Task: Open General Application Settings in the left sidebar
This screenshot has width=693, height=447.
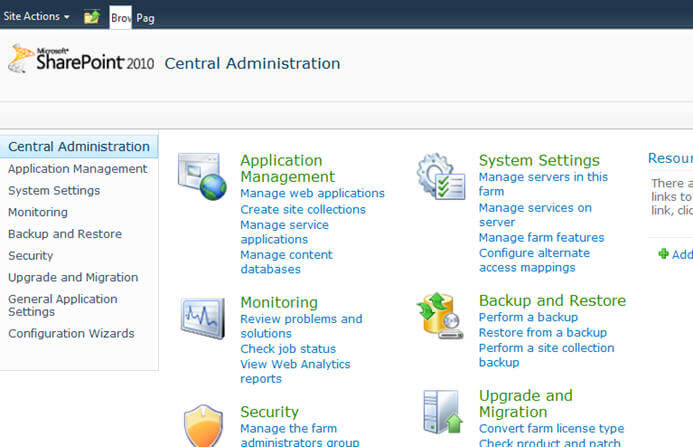Action: (x=63, y=305)
